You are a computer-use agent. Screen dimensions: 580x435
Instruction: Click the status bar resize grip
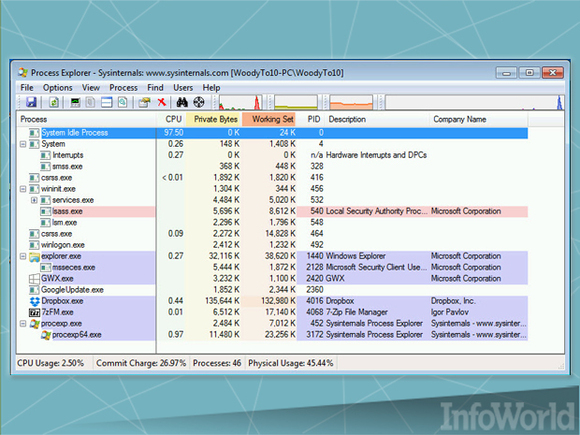coord(560,365)
